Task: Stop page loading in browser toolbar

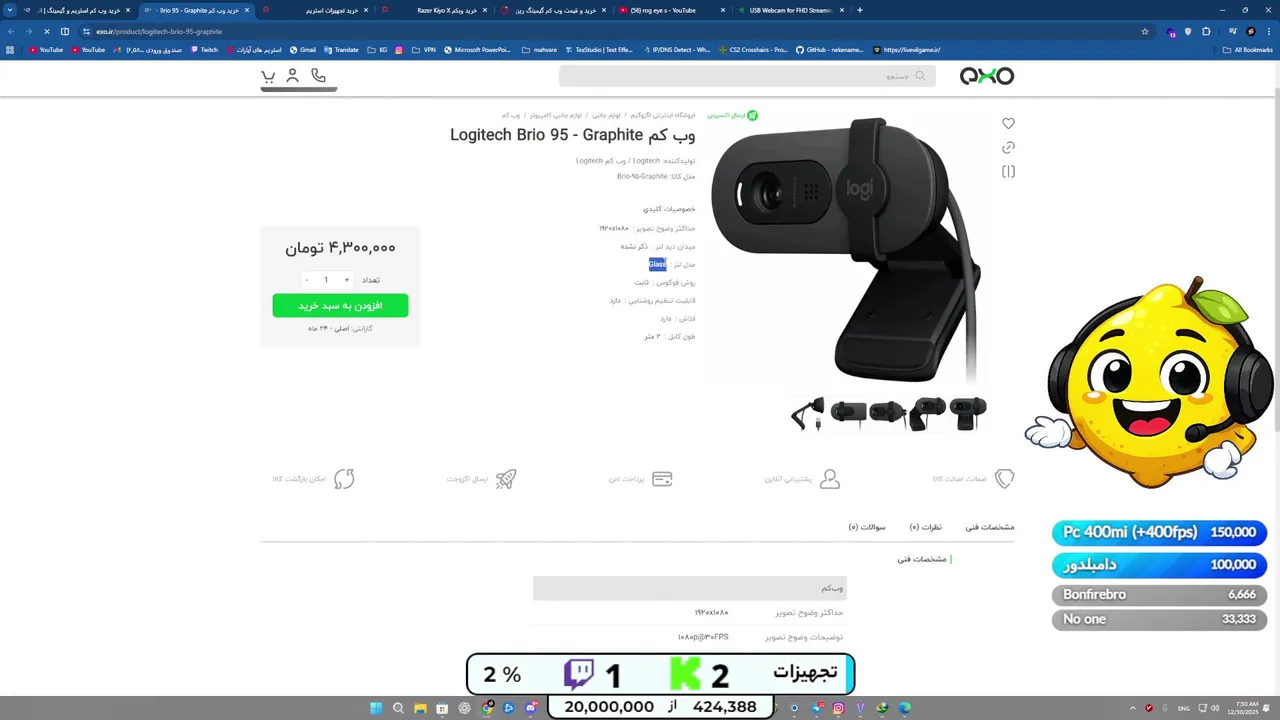Action: 46,32
